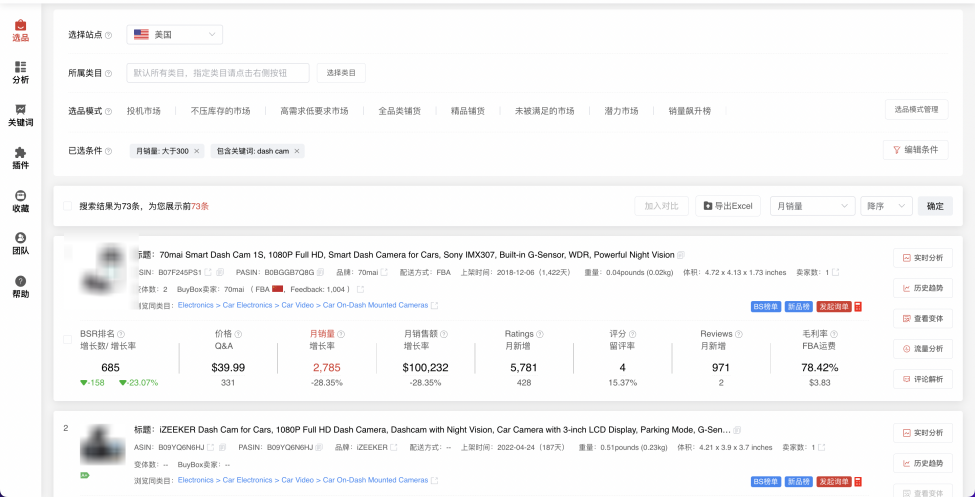Tick the 70mai product row checkbox

pyautogui.click(x=67, y=340)
